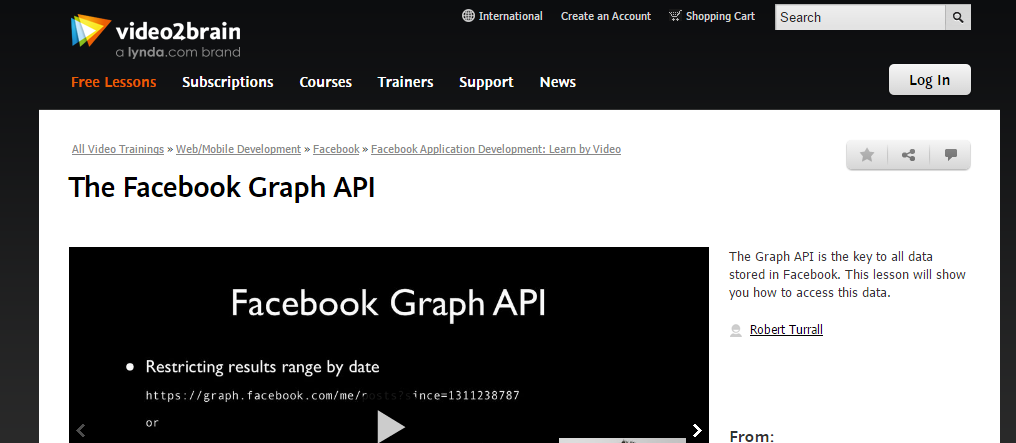Go to the Courses menu

tap(325, 82)
